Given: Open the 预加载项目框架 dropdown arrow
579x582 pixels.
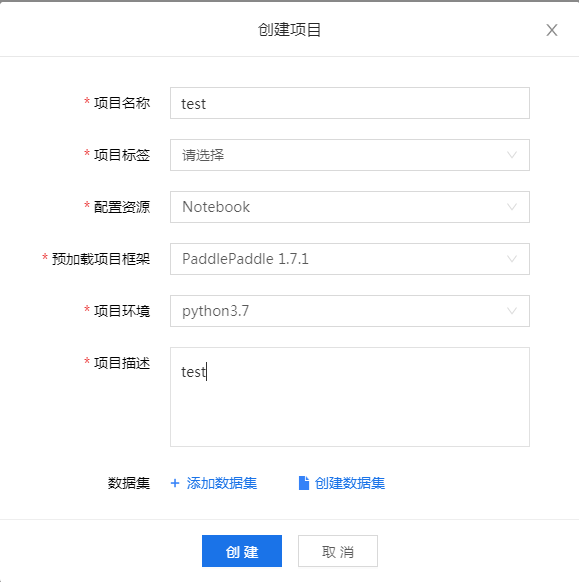Looking at the screenshot, I should 512,259.
